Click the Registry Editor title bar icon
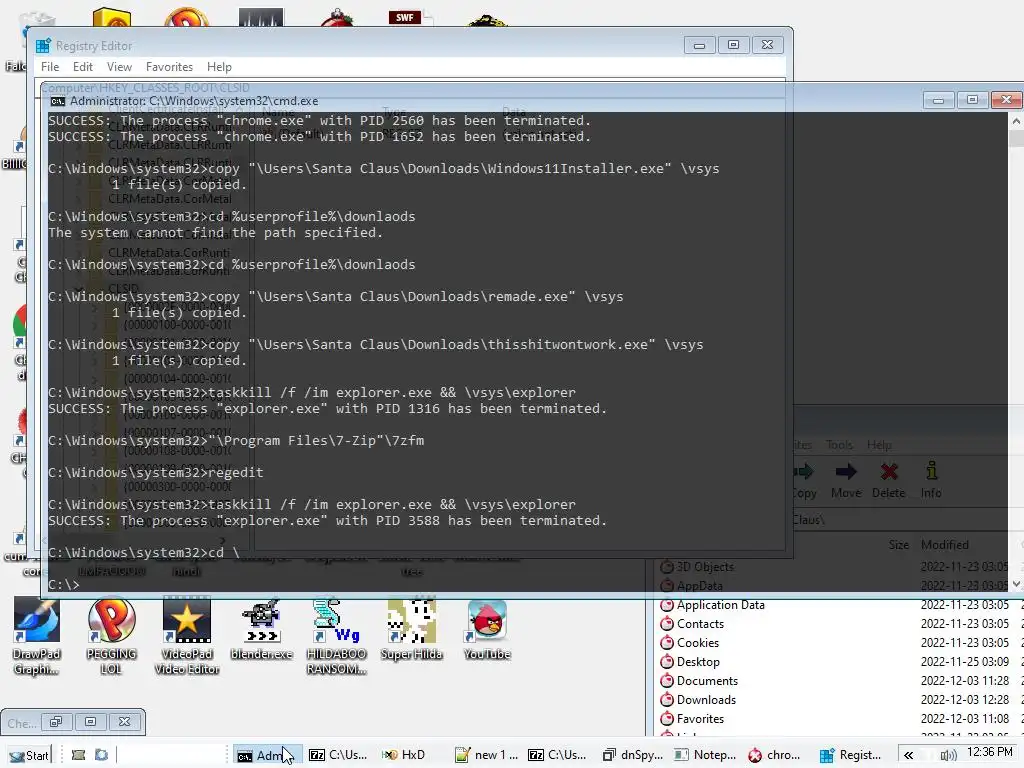The image size is (1024, 768). click(44, 46)
